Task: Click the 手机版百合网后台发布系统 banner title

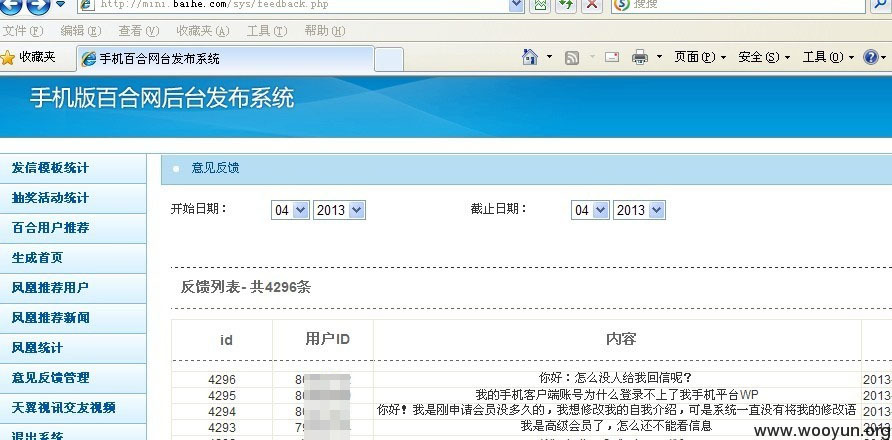Action: click(162, 98)
